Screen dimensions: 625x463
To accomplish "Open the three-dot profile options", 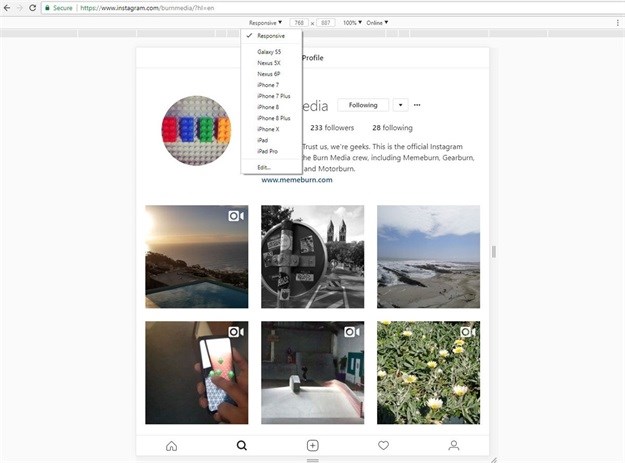I will point(417,105).
